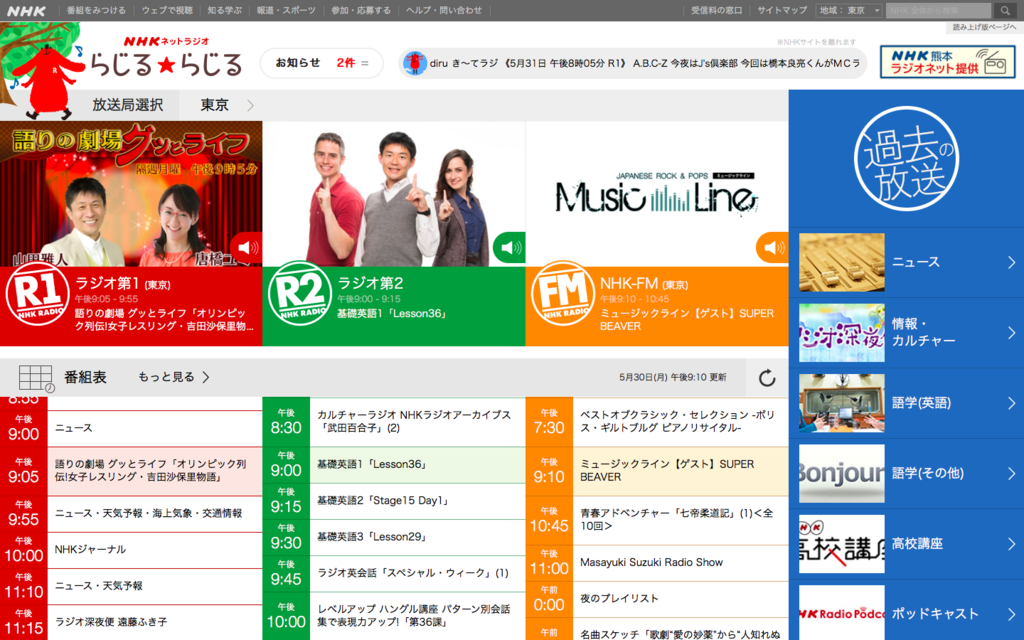Open 語学(その他) category
Image resolution: width=1024 pixels, height=640 pixels.
coord(906,473)
